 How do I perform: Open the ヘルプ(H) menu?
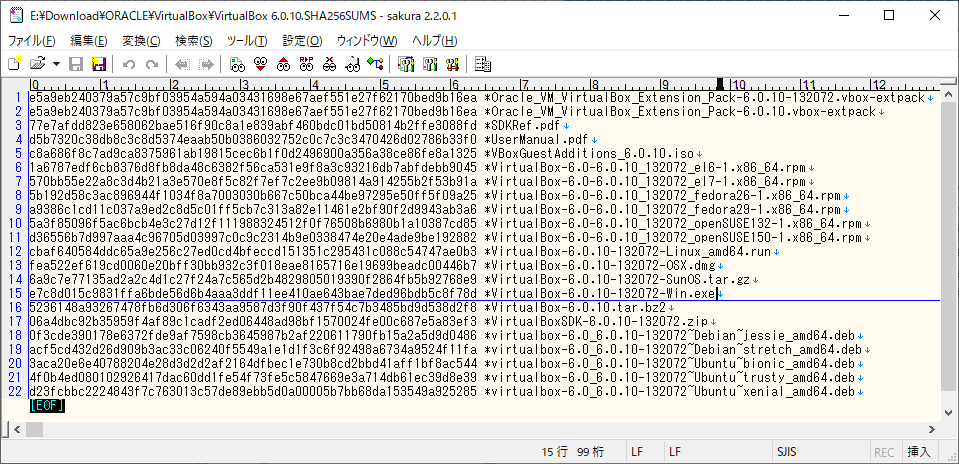tap(434, 41)
